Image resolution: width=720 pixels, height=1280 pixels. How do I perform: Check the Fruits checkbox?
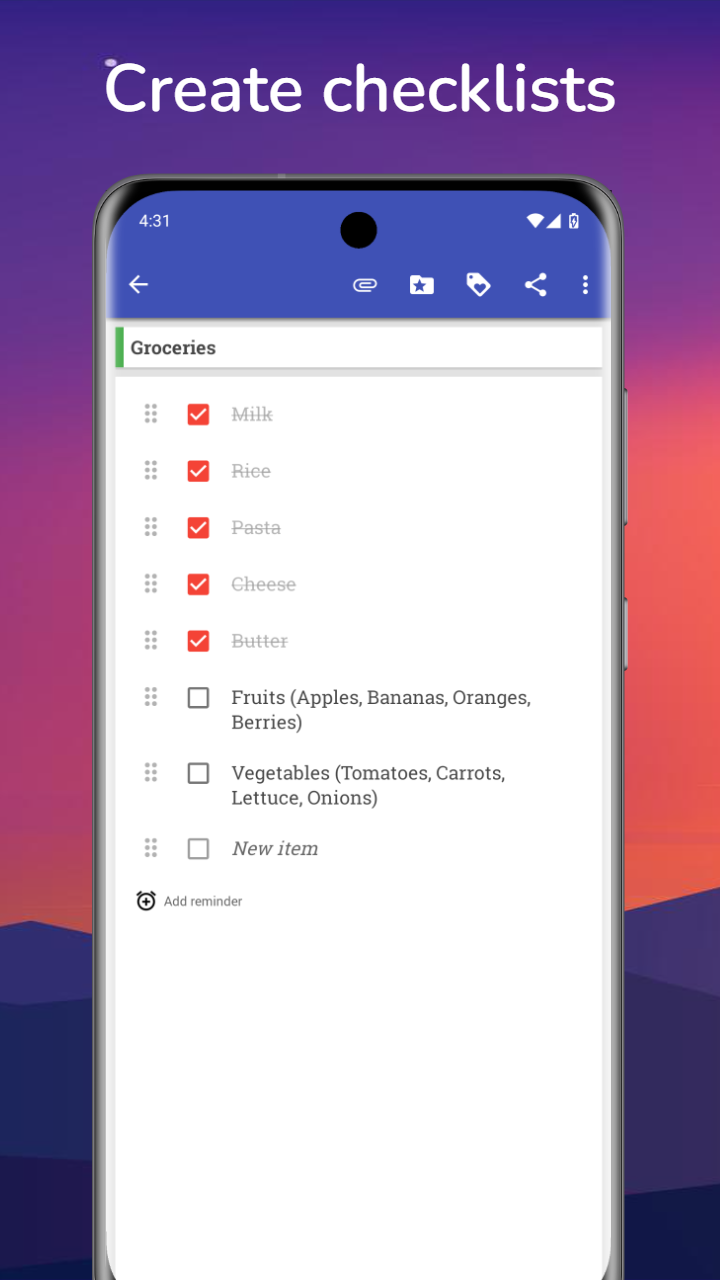click(198, 697)
